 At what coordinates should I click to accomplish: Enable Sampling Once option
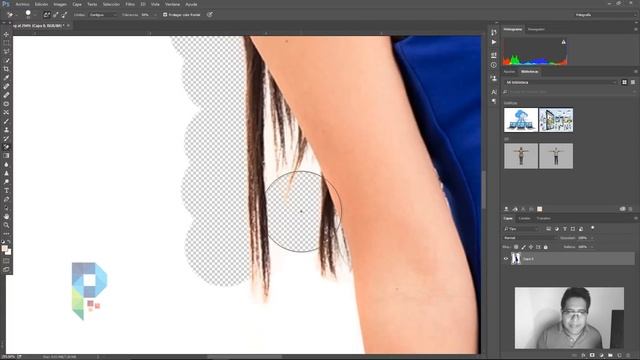(56, 15)
